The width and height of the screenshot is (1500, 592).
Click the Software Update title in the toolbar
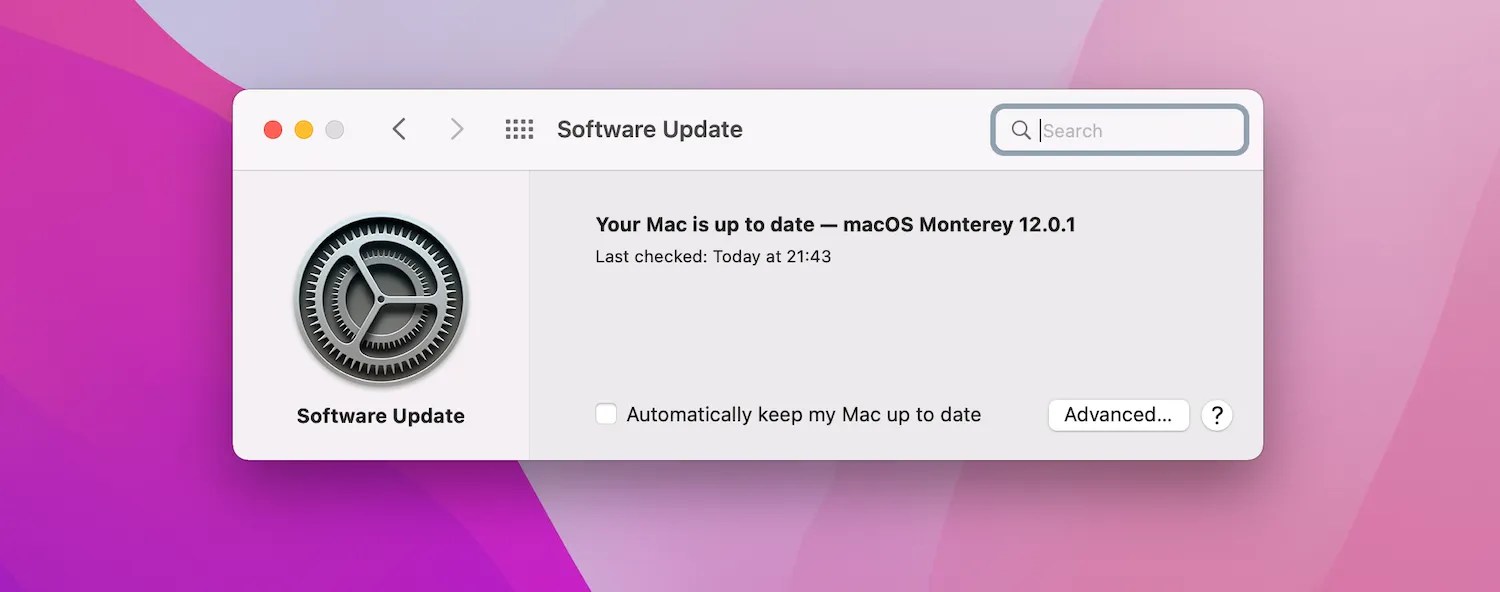[x=649, y=129]
